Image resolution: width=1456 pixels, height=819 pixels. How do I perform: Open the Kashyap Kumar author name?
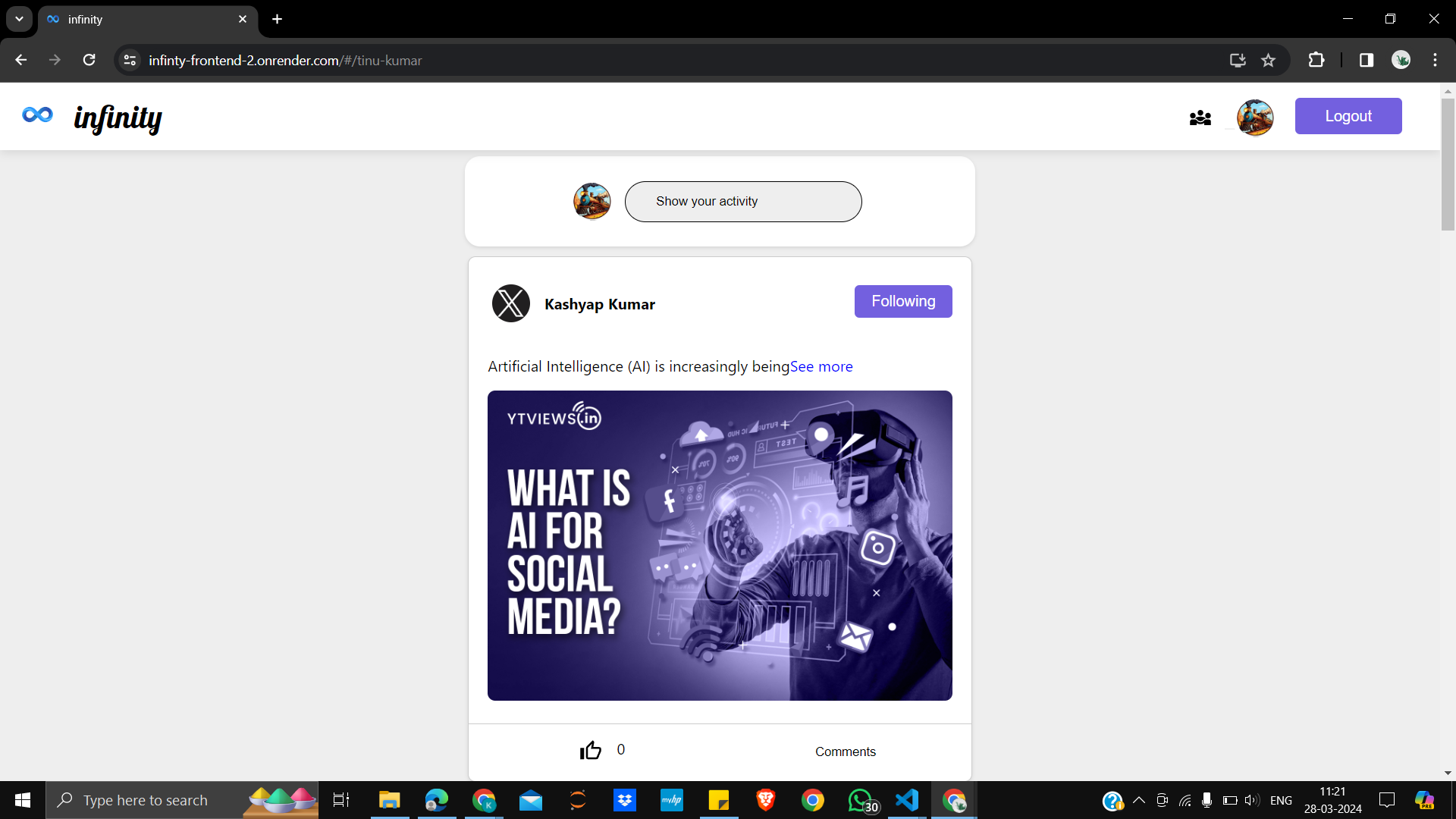click(x=600, y=304)
